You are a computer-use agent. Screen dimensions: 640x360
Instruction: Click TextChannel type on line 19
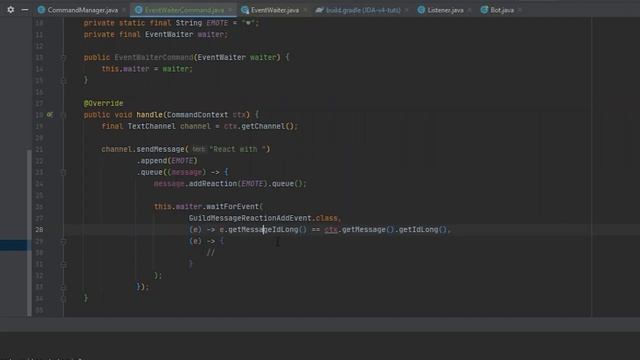[x=151, y=126]
